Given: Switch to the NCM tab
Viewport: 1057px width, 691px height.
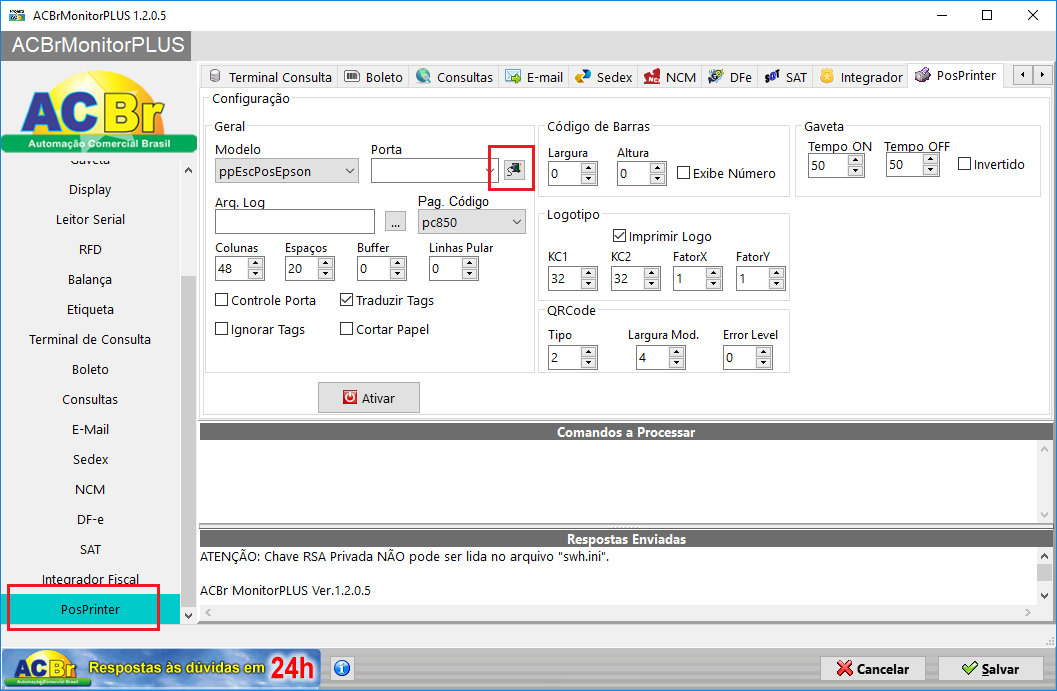Looking at the screenshot, I should pyautogui.click(x=669, y=77).
